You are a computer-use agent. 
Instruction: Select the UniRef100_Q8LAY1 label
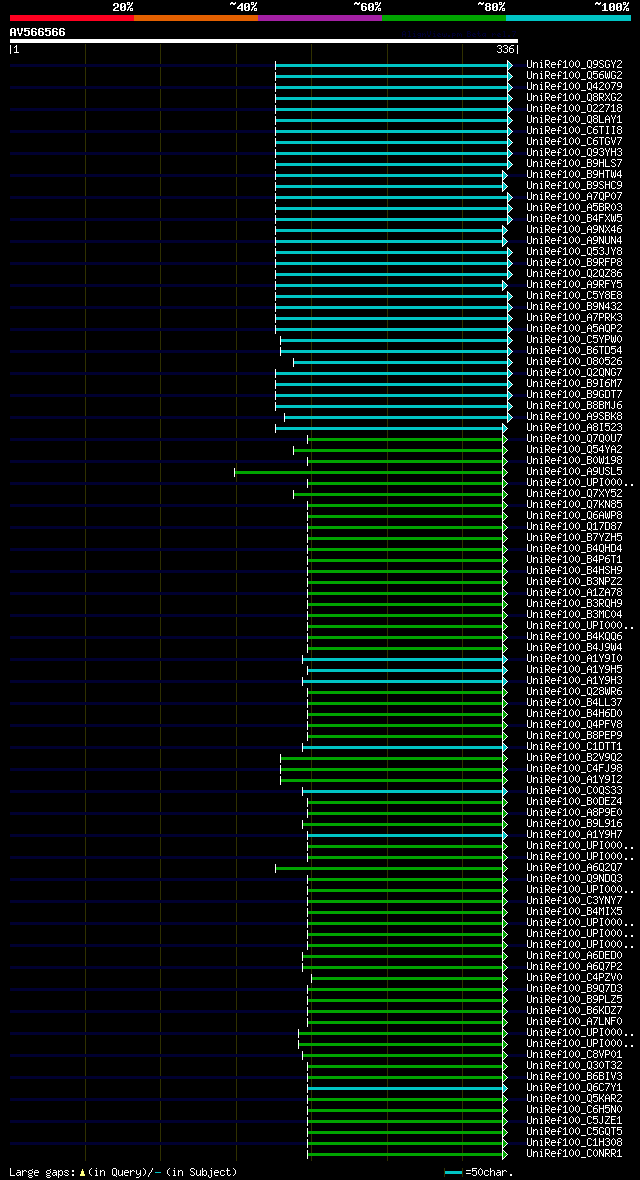pyautogui.click(x=574, y=120)
